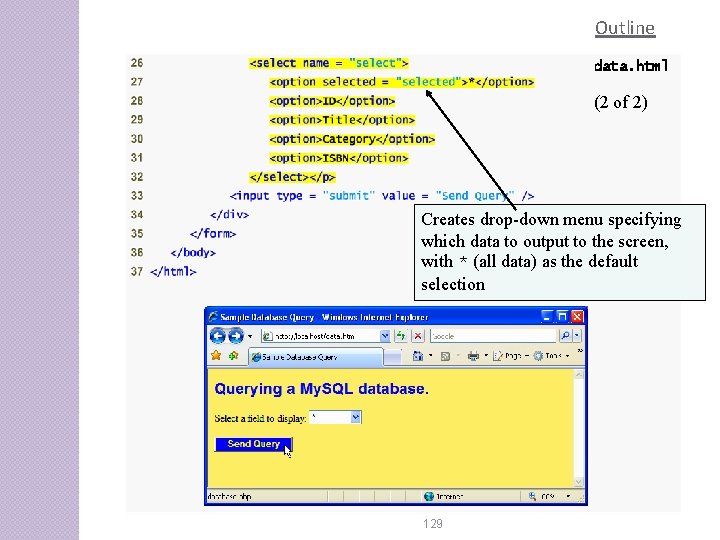Click the IE Back arrow button
Screen dimensions: 720x540
(x=218, y=336)
